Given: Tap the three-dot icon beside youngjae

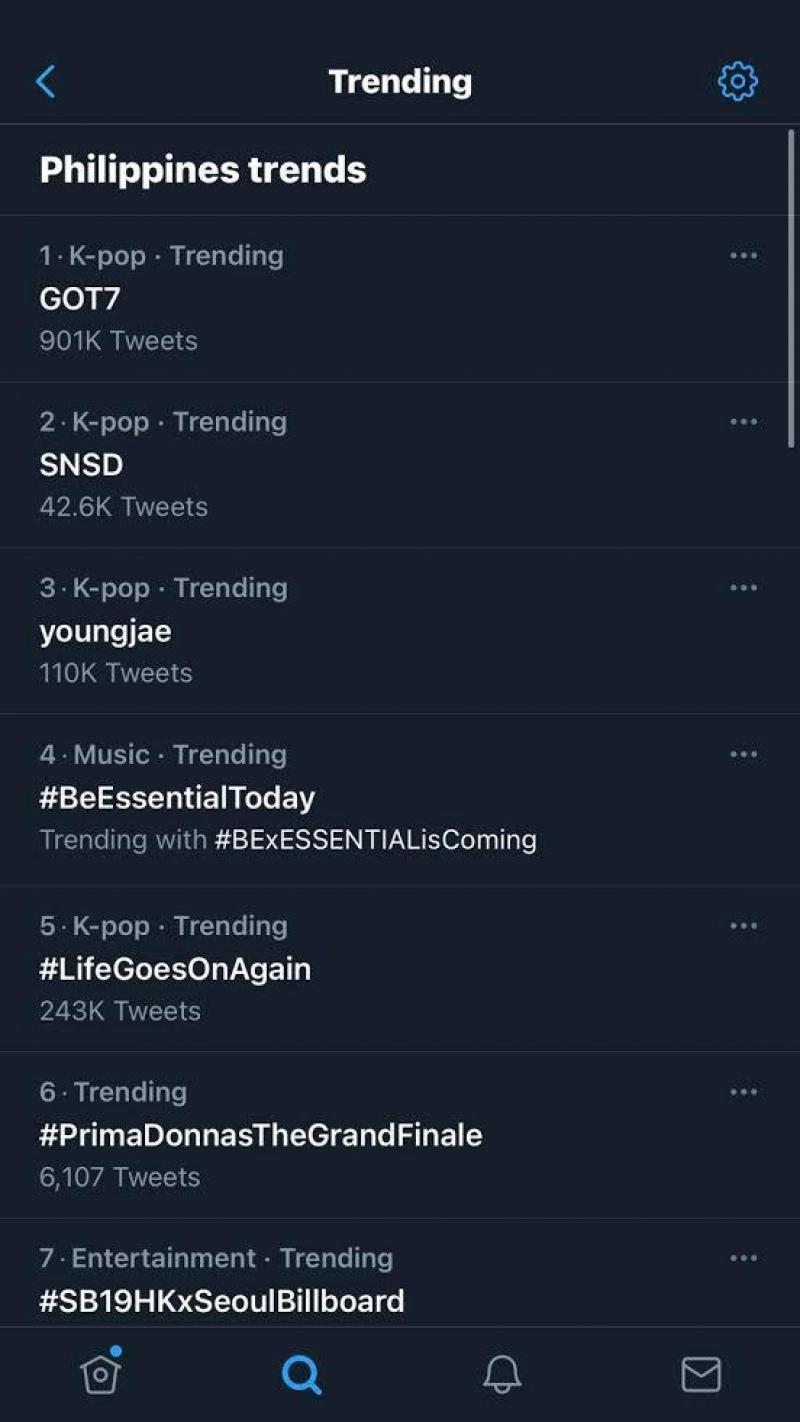Looking at the screenshot, I should point(744,587).
